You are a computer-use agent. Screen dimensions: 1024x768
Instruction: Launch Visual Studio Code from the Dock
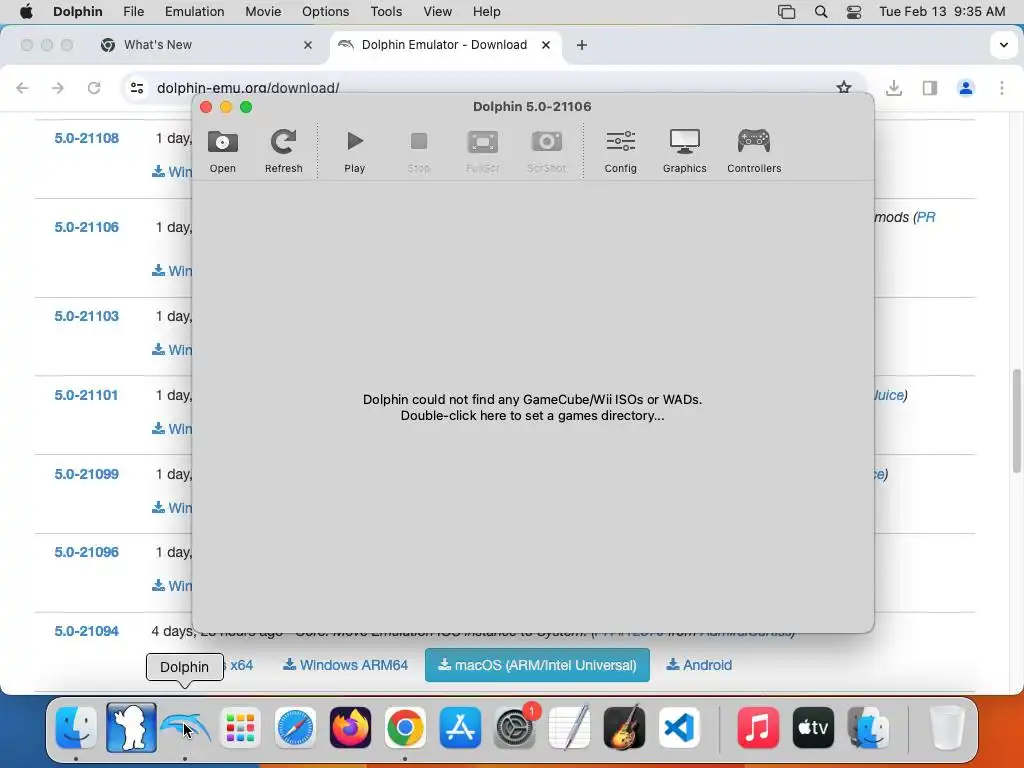pos(679,728)
